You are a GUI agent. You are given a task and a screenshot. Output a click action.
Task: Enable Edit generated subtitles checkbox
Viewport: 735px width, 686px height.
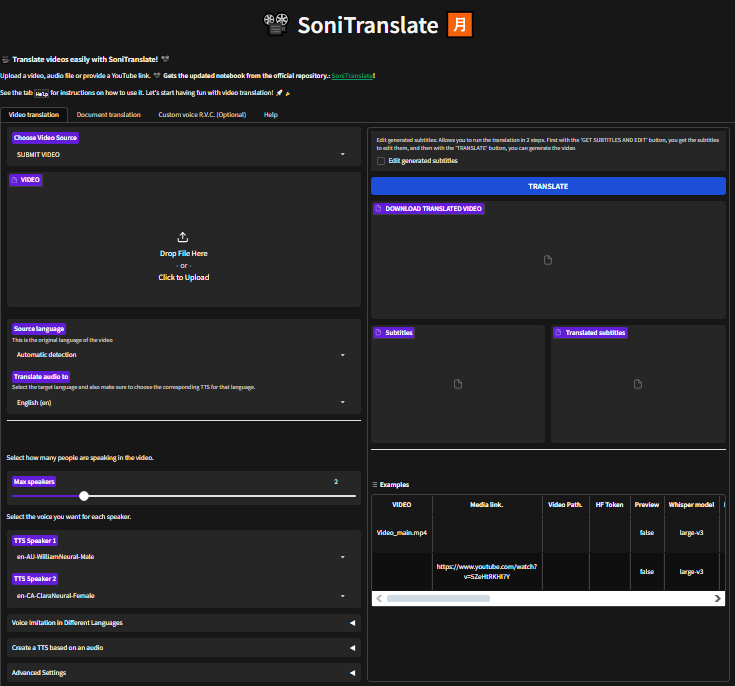click(x=381, y=161)
